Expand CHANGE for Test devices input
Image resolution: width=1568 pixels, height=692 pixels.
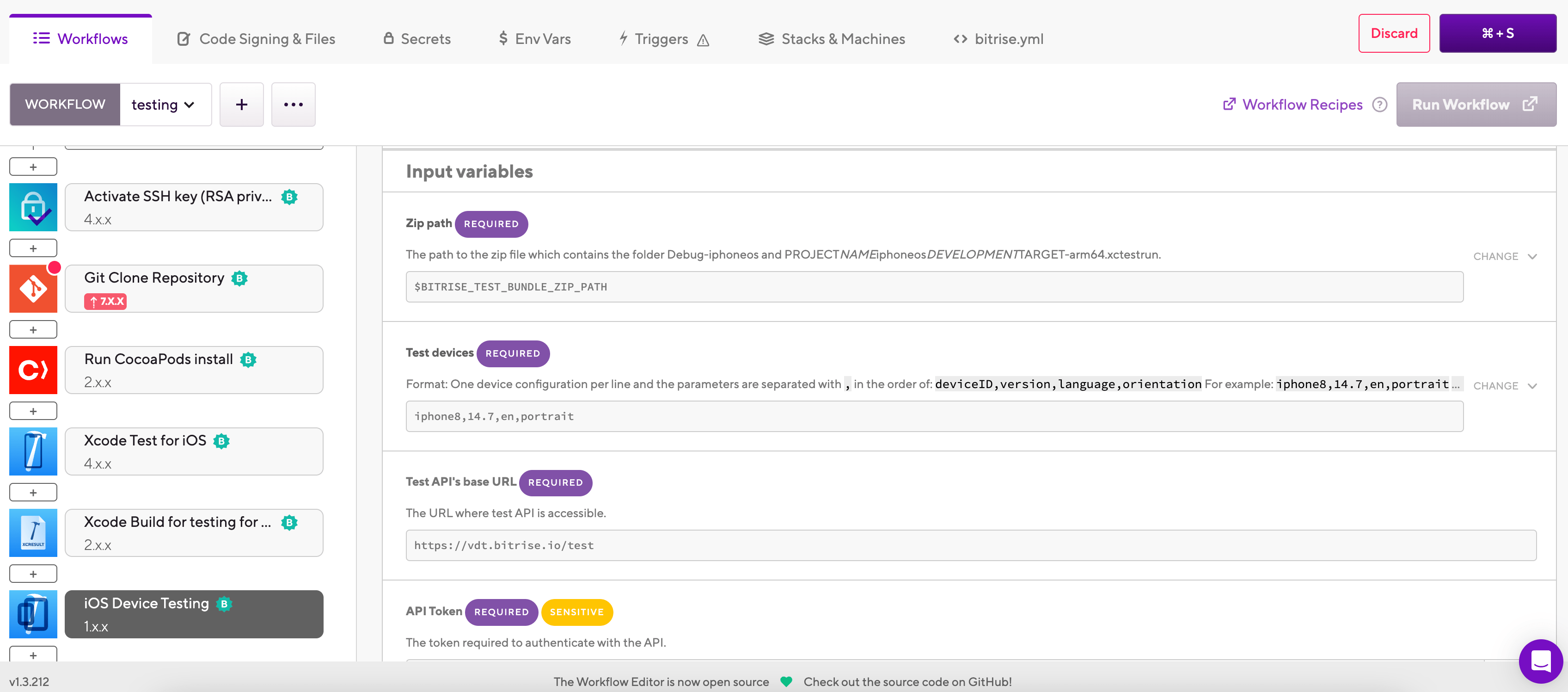click(x=1505, y=386)
